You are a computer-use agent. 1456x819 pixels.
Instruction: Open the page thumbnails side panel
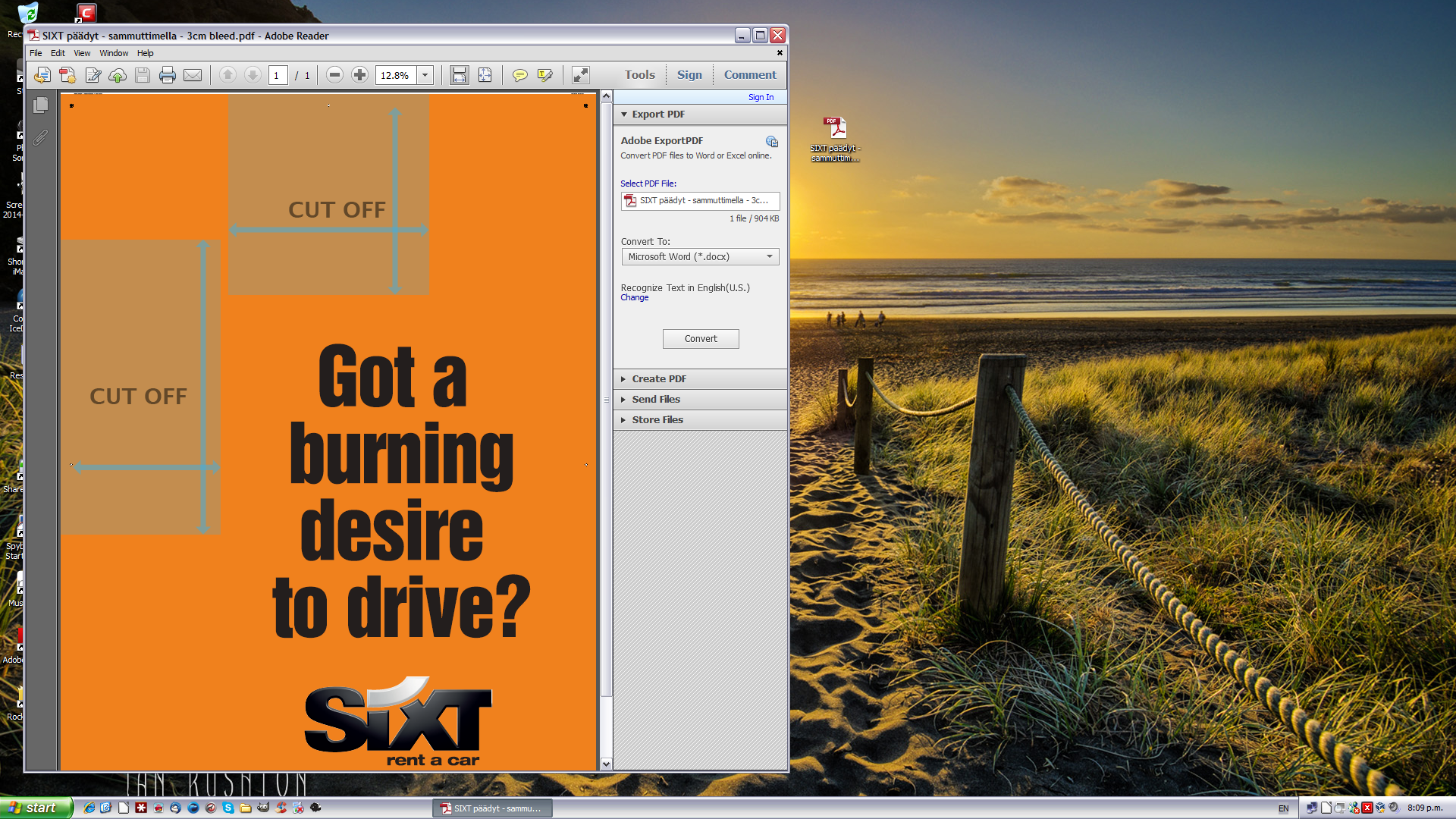41,105
